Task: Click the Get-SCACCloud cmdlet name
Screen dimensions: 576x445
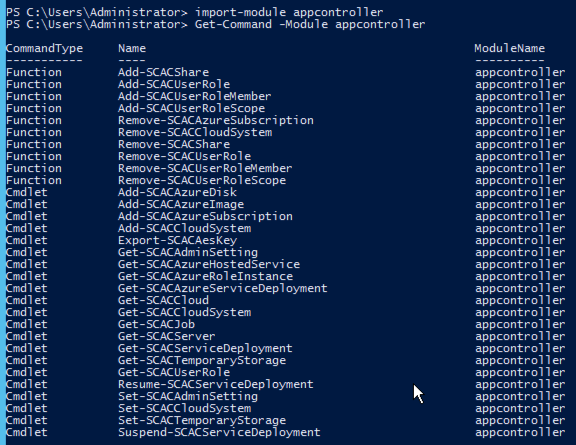Action: pyautogui.click(x=163, y=300)
